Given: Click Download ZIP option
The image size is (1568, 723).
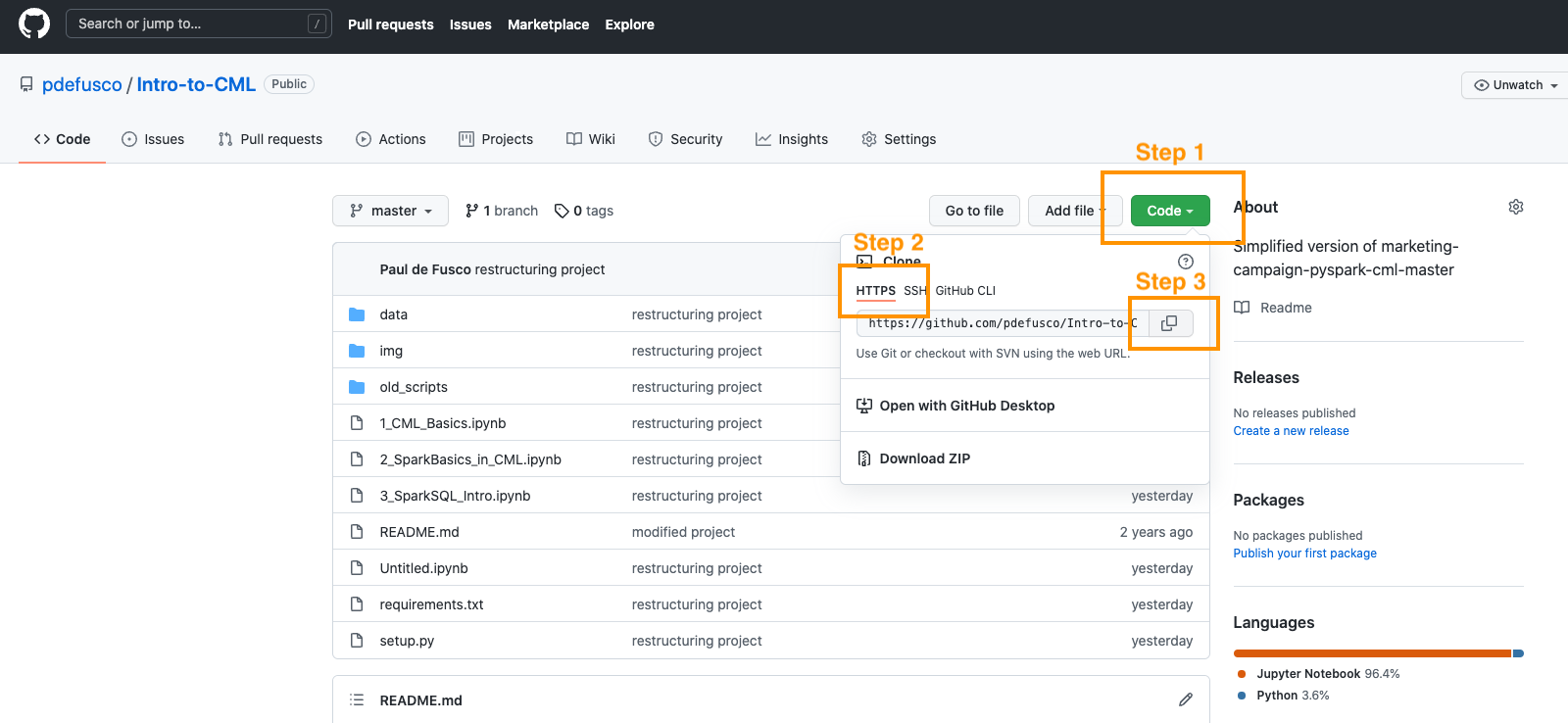Looking at the screenshot, I should click(x=925, y=458).
